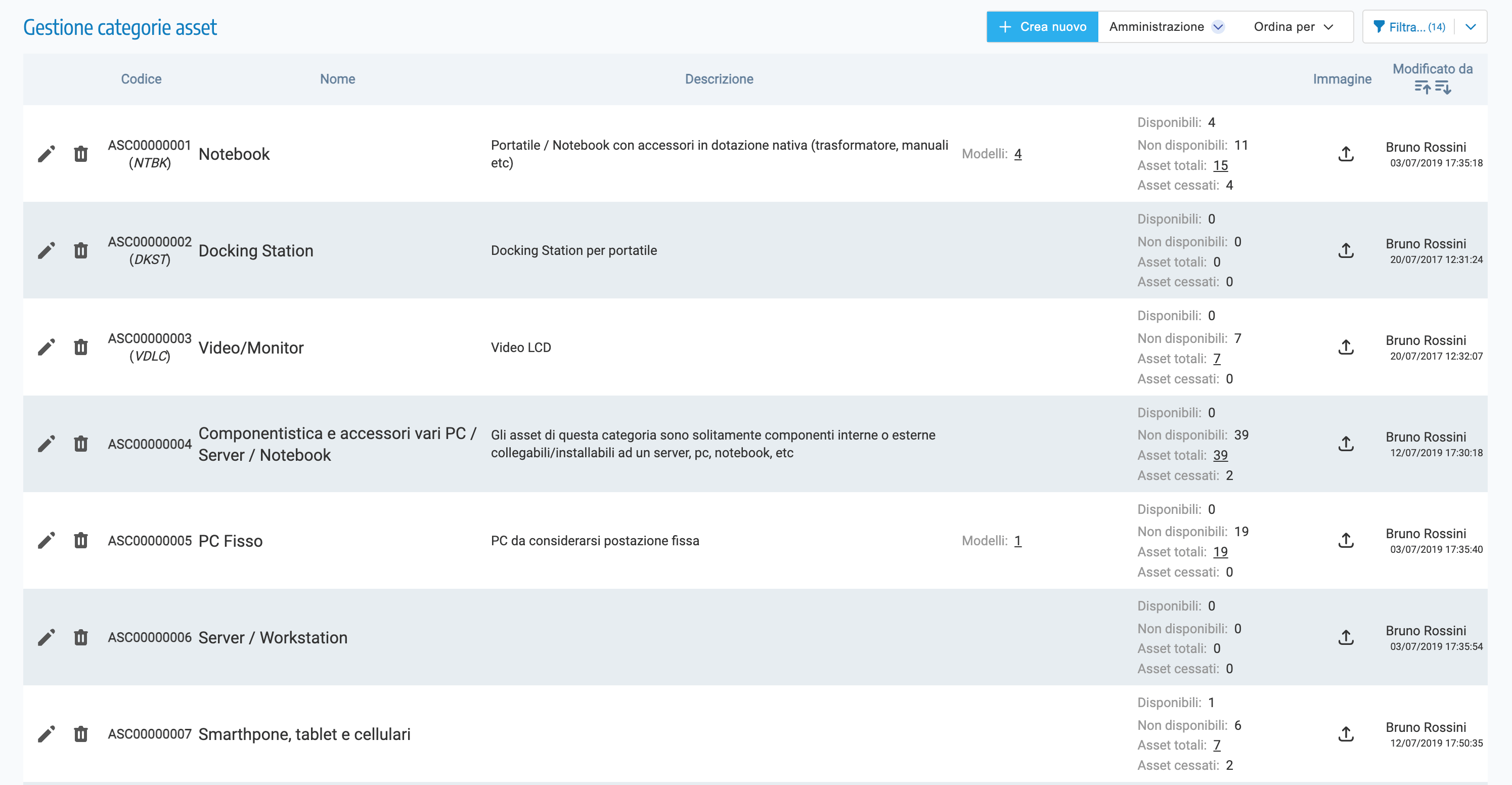Click the Crea nuovo button

[1042, 27]
